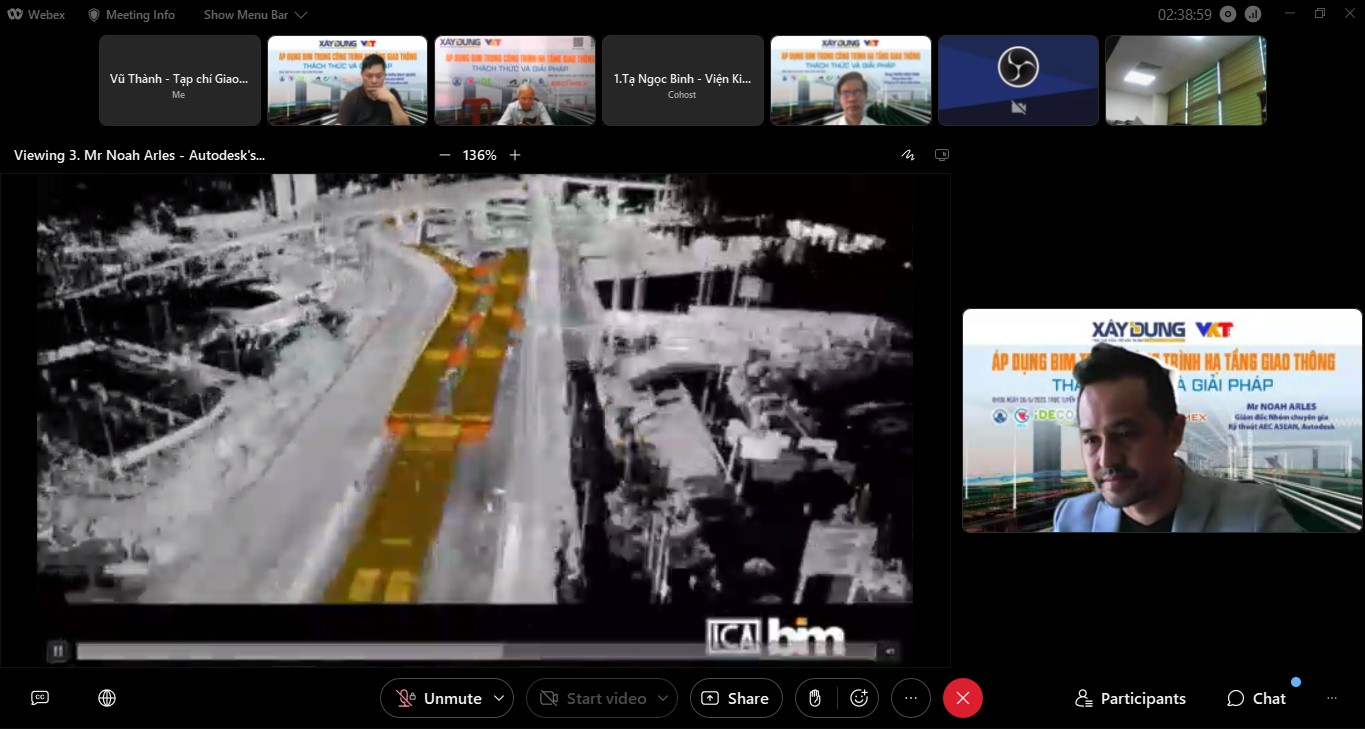Screen dimensions: 1365x729
Task: Open closed captions icon
Action: [40, 698]
